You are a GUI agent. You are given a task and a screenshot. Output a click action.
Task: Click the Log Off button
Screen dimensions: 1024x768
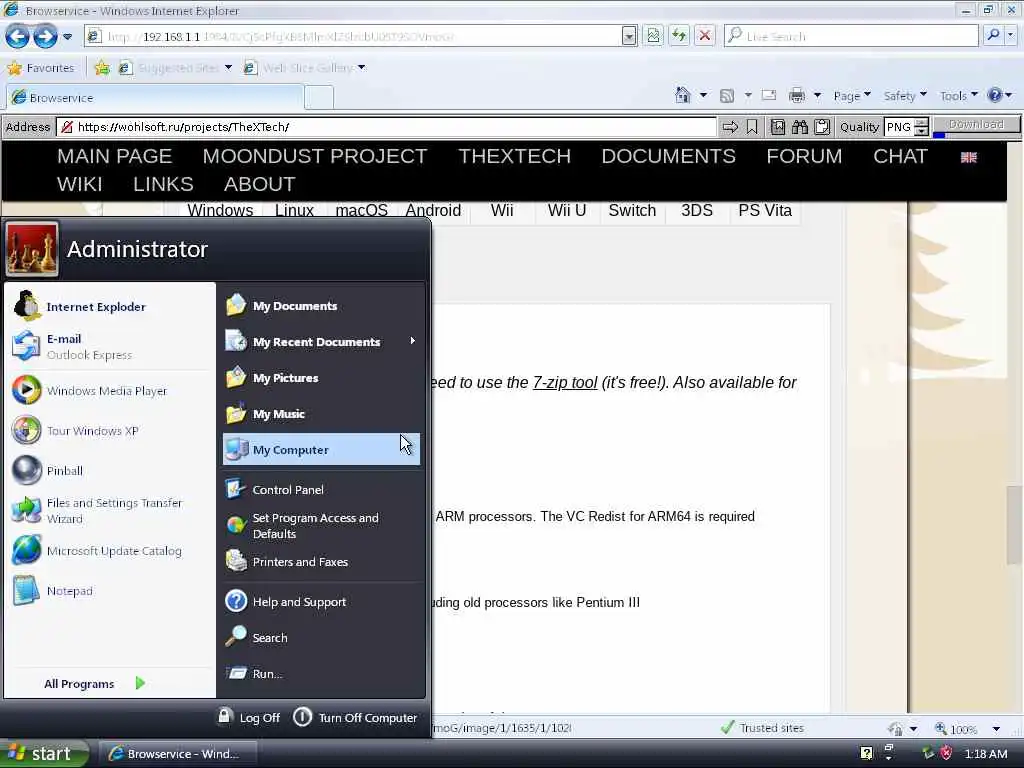249,717
